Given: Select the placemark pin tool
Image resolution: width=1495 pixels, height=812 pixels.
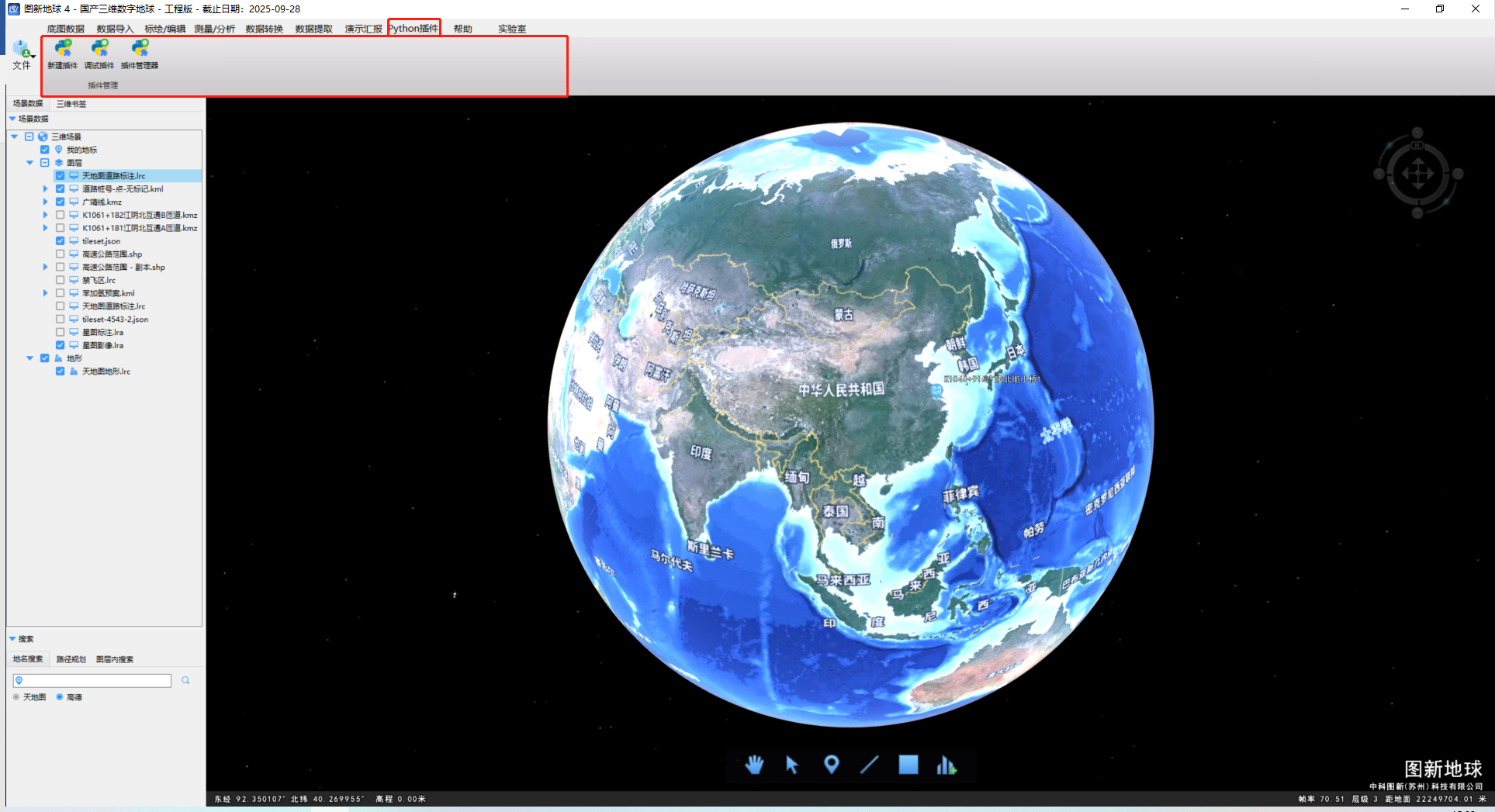Looking at the screenshot, I should [831, 765].
